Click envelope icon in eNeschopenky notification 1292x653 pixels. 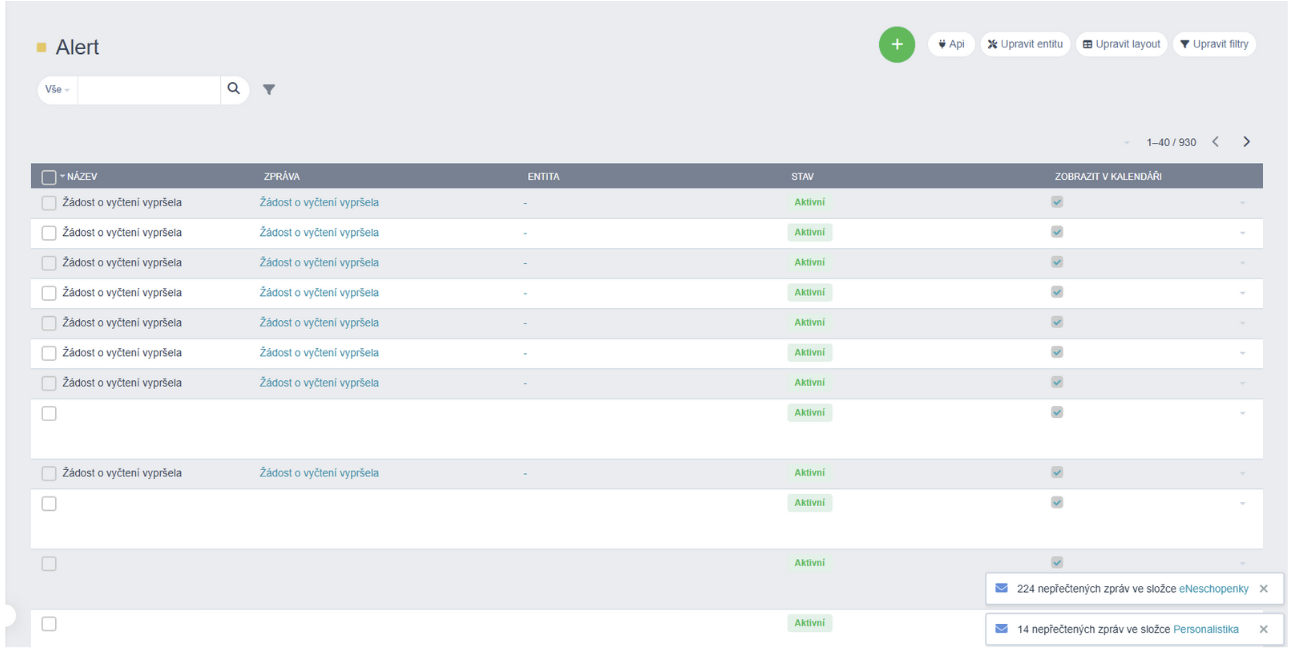tap(1001, 589)
